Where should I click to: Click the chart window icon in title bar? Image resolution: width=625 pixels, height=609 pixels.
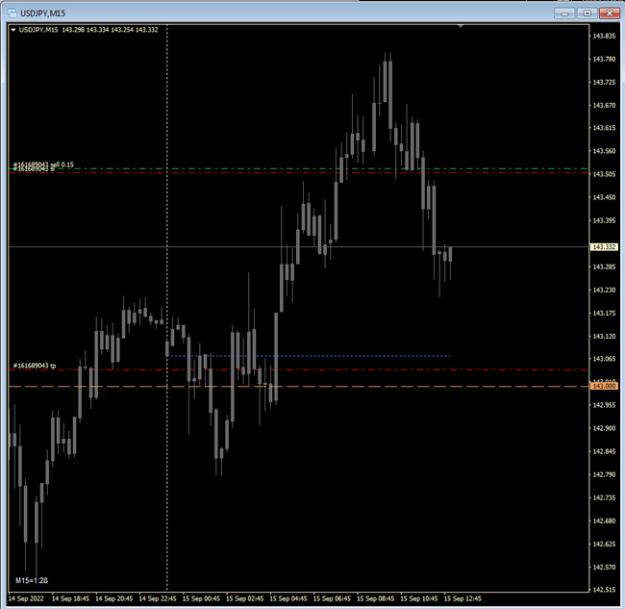point(12,13)
